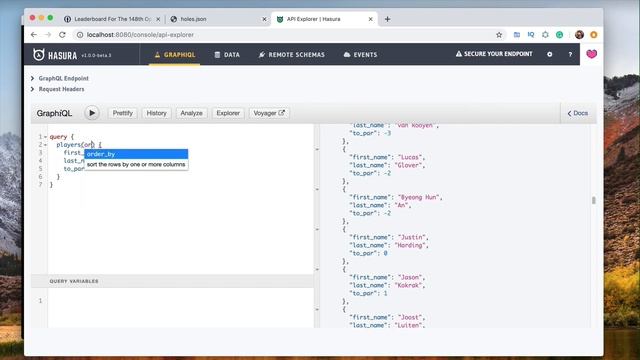
Task: Expand the Request Headers section
Action: (x=58, y=89)
